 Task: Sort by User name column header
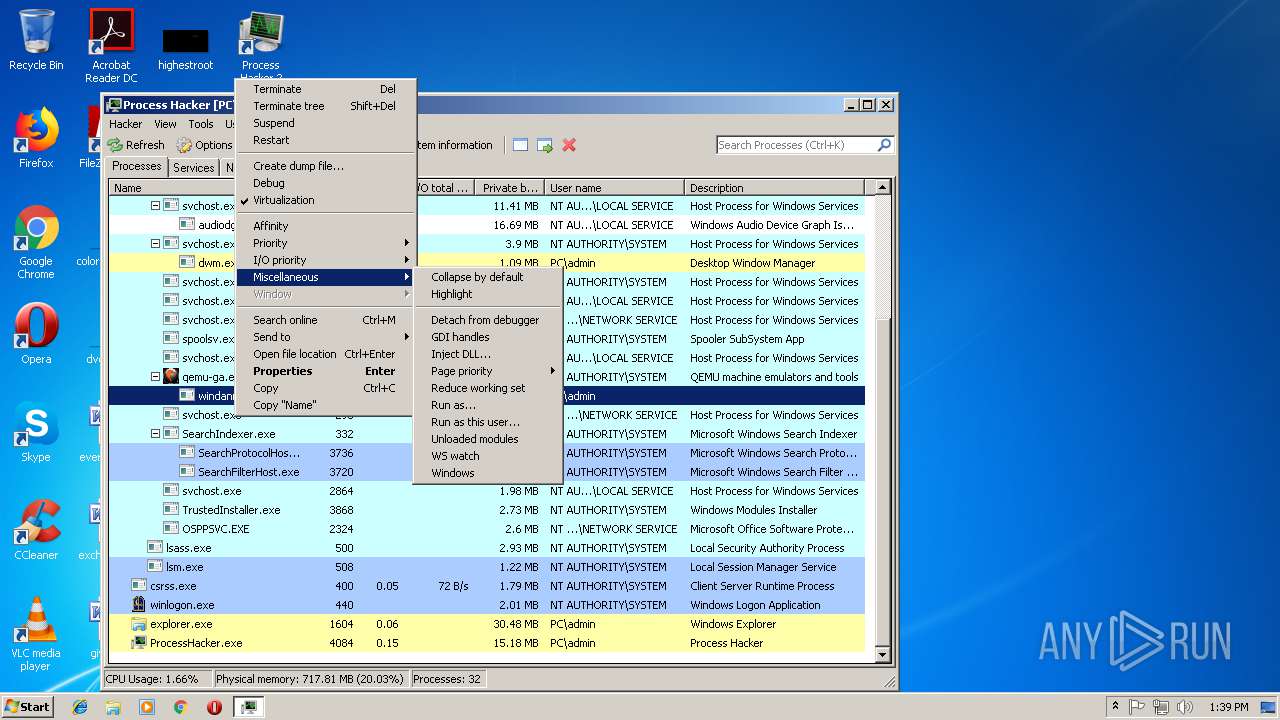pyautogui.click(x=615, y=188)
